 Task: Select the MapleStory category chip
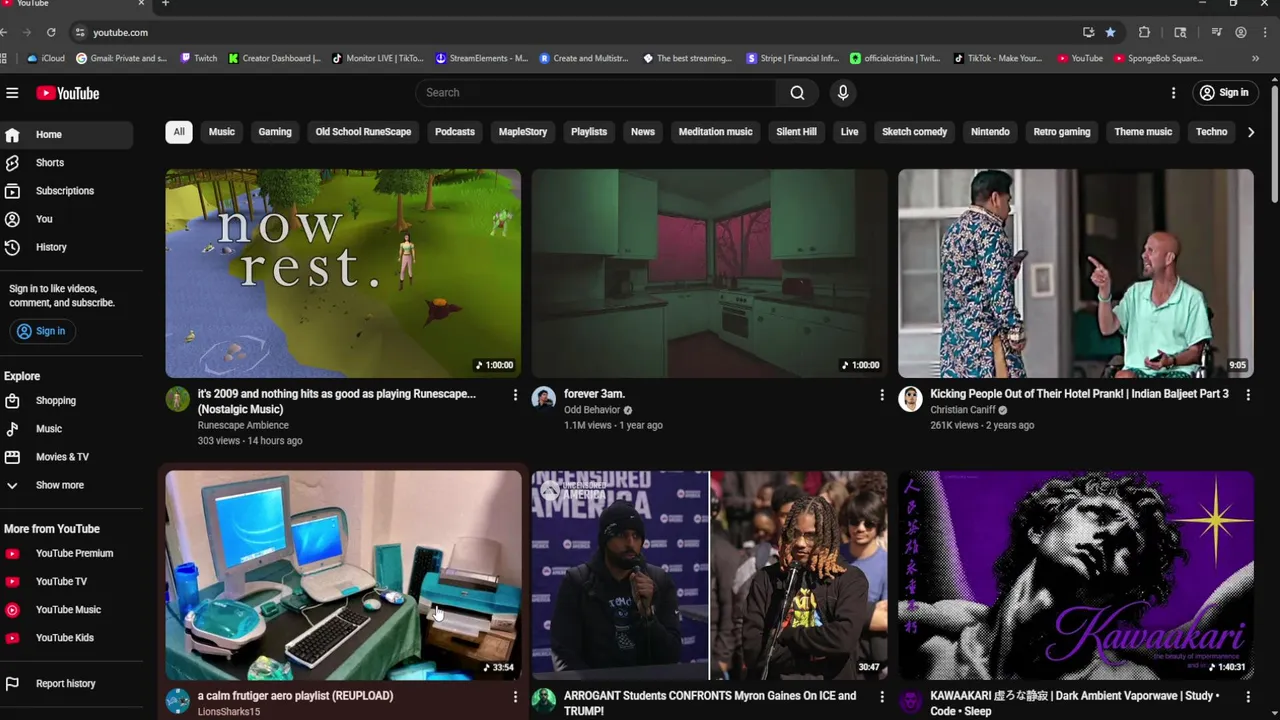point(523,132)
